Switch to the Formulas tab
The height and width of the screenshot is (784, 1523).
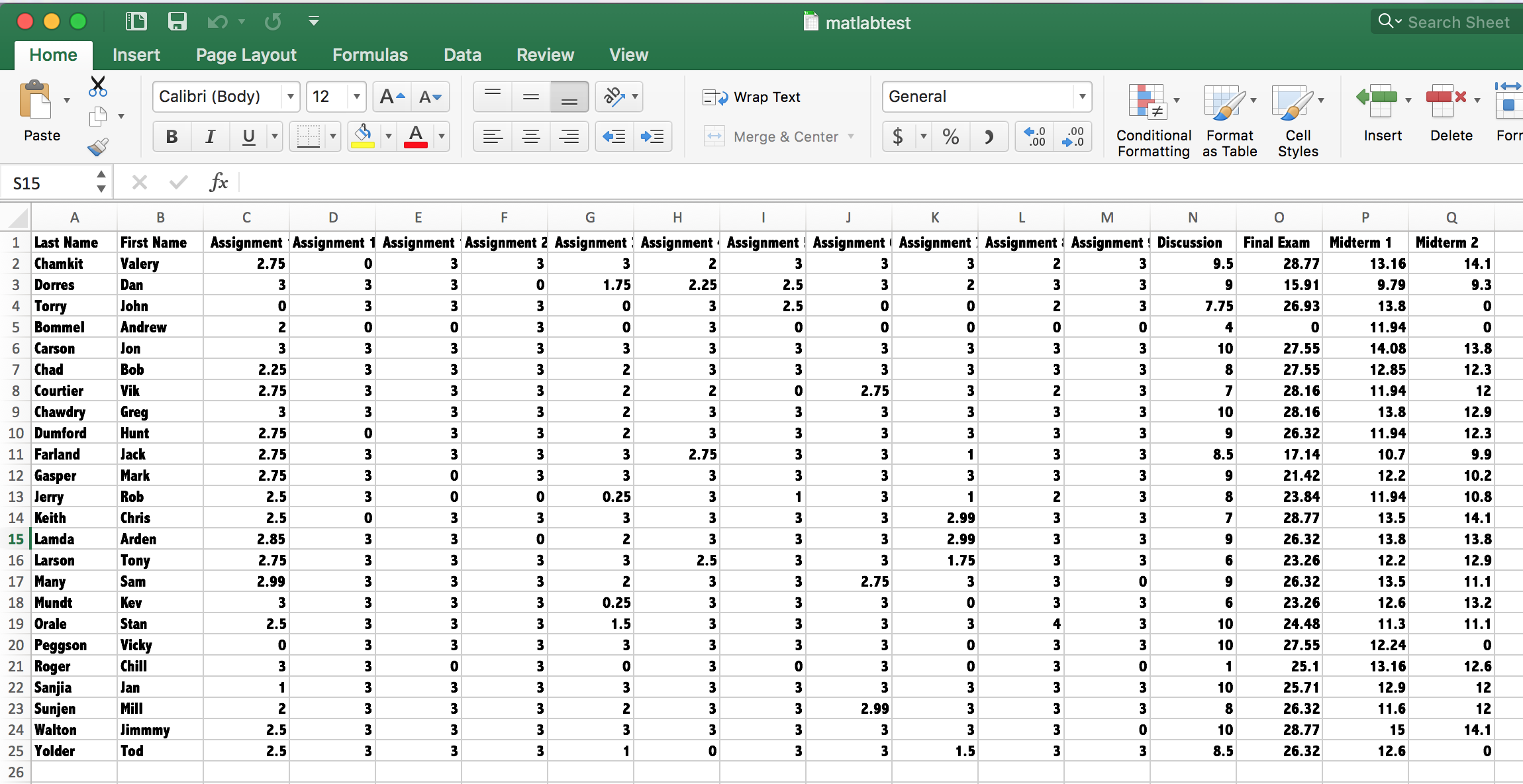369,55
